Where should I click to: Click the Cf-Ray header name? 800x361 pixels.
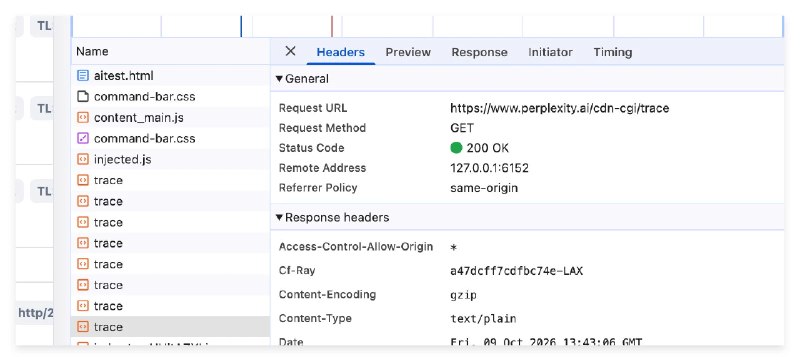[296, 271]
